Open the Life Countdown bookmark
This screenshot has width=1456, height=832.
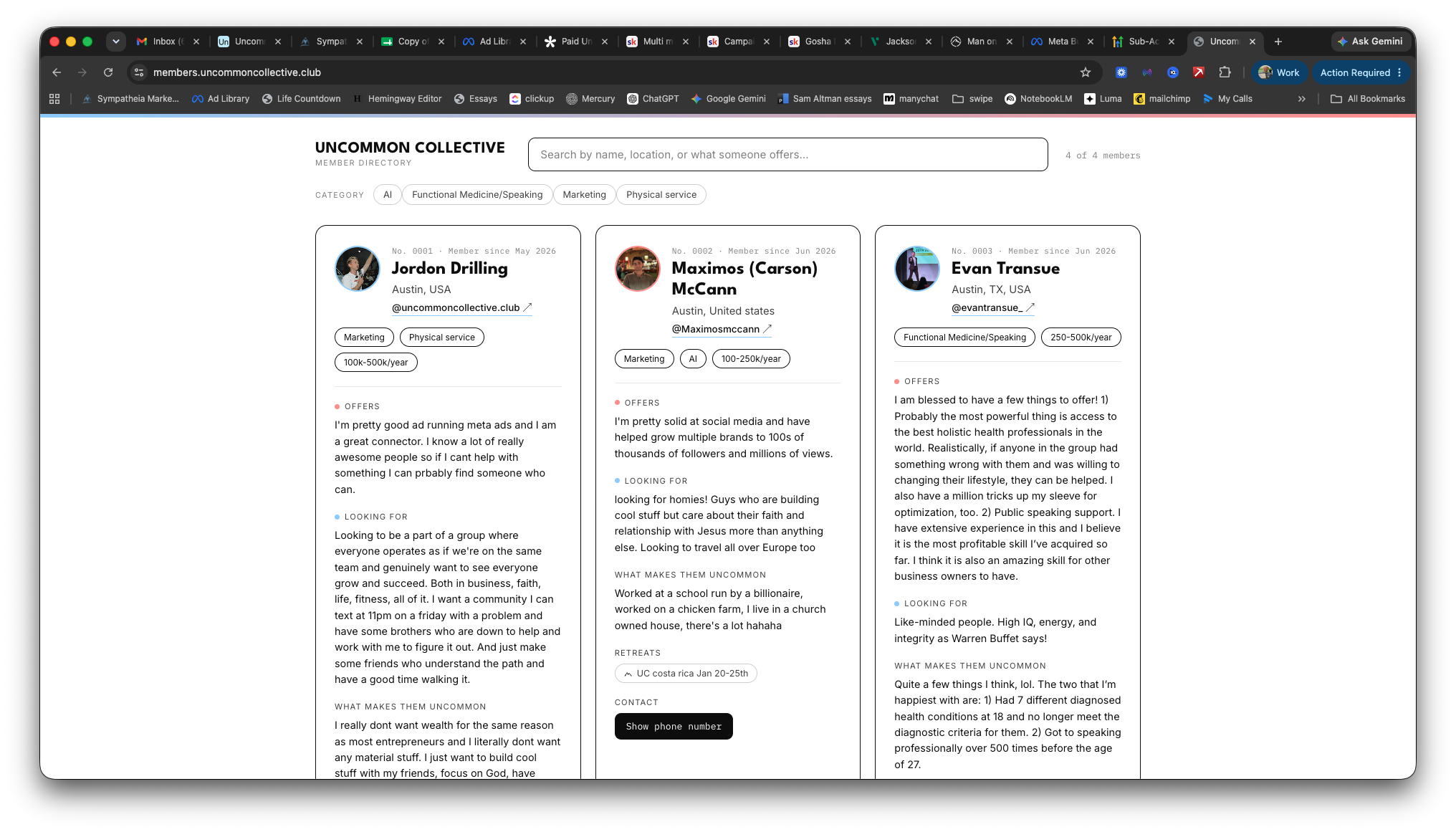point(301,99)
